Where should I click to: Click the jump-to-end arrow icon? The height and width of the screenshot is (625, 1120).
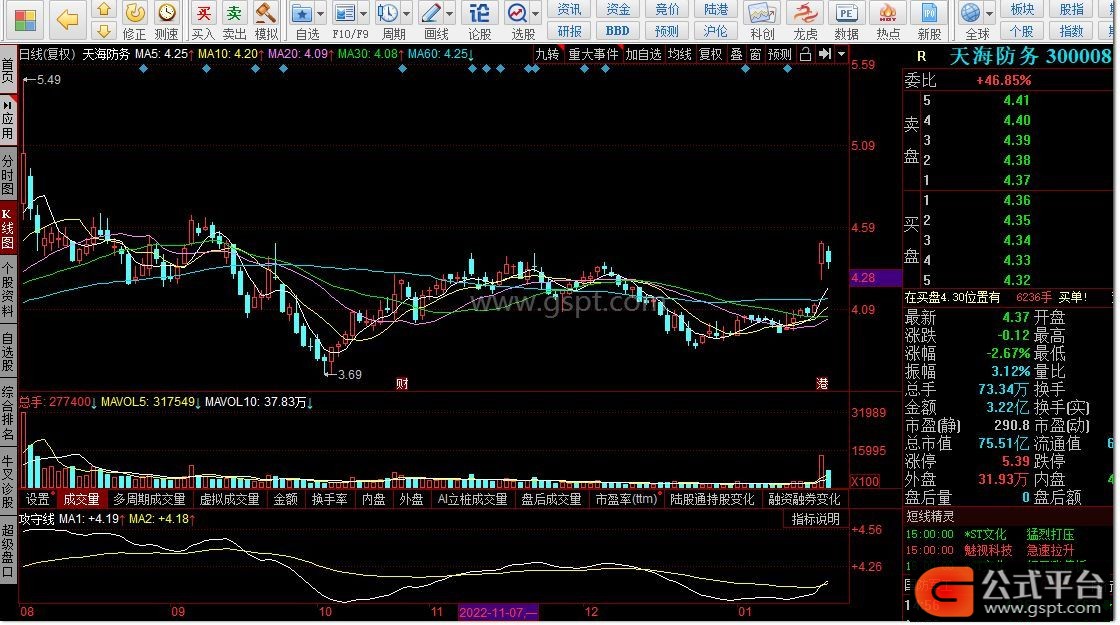(825, 54)
